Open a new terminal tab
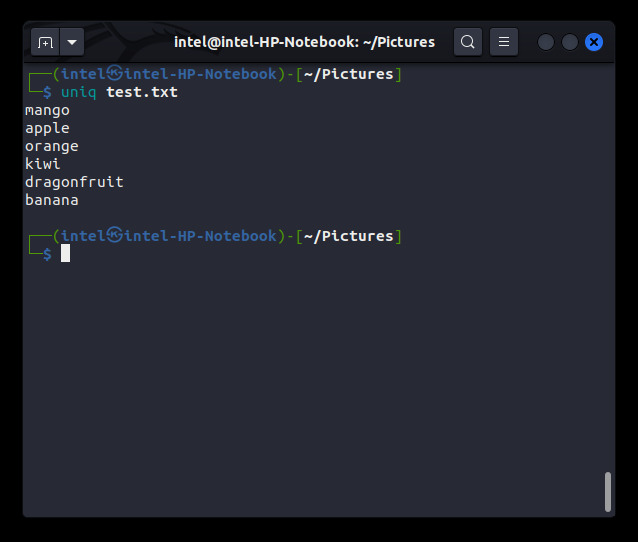This screenshot has width=638, height=542. pyautogui.click(x=45, y=42)
